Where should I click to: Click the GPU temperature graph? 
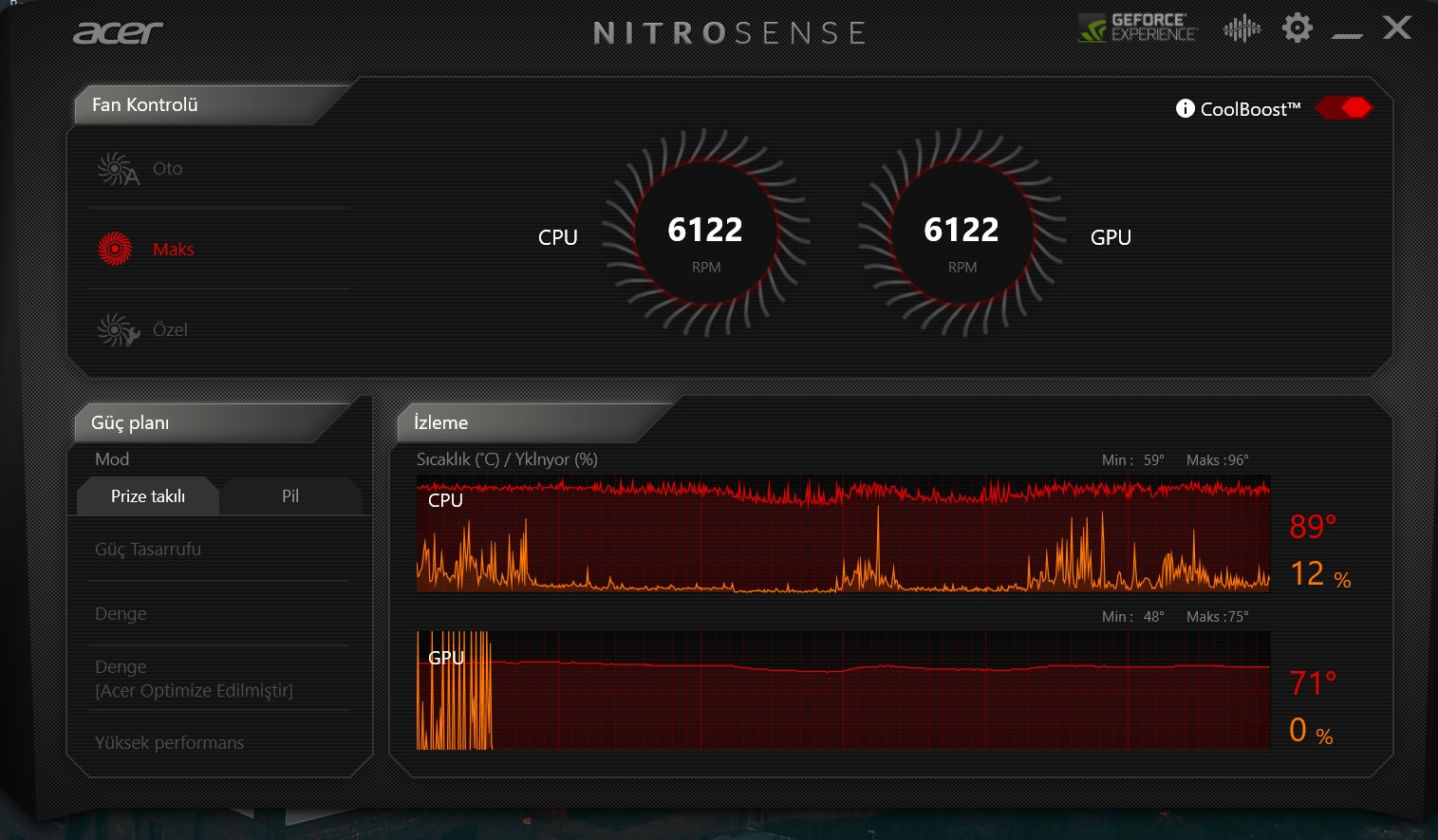click(x=843, y=691)
